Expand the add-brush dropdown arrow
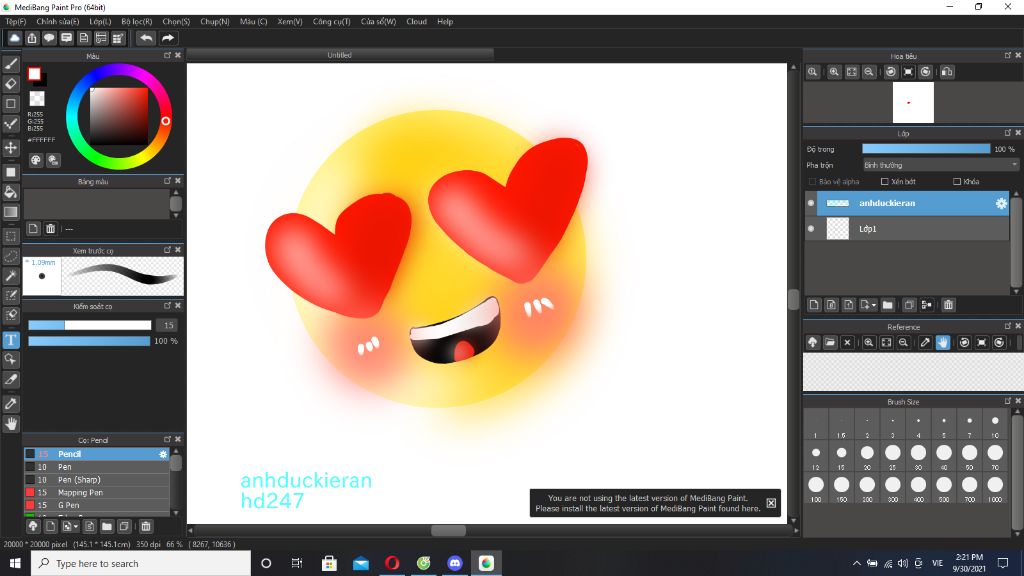 (76, 526)
